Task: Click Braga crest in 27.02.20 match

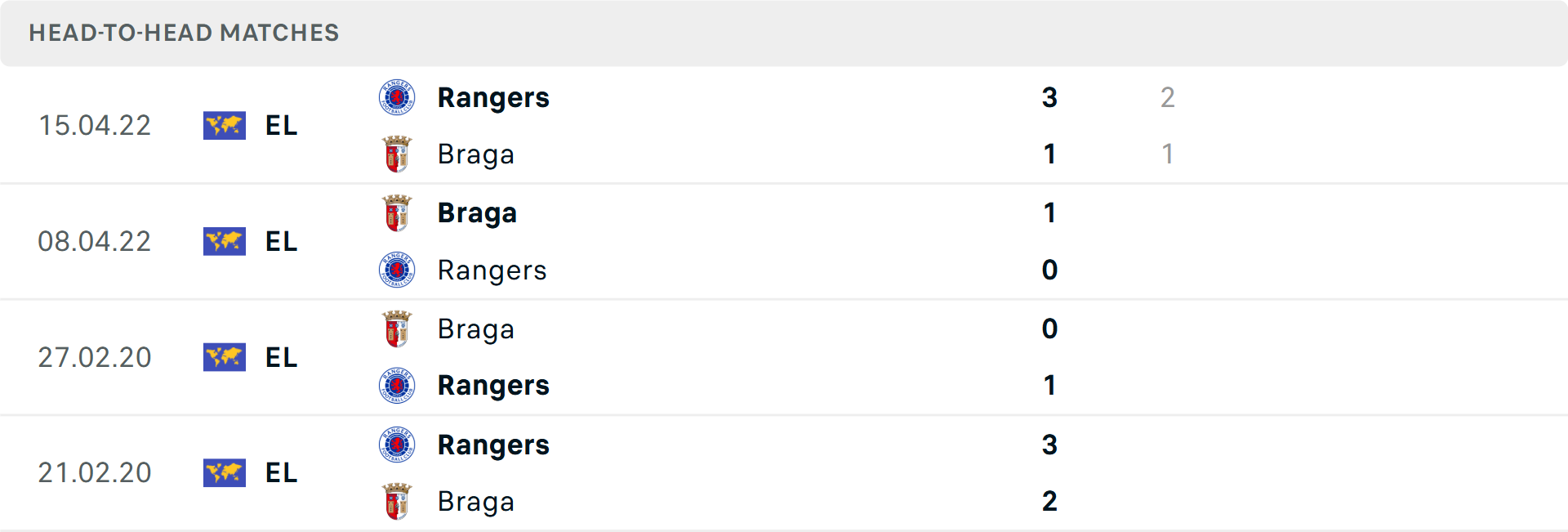Action: pyautogui.click(x=397, y=329)
